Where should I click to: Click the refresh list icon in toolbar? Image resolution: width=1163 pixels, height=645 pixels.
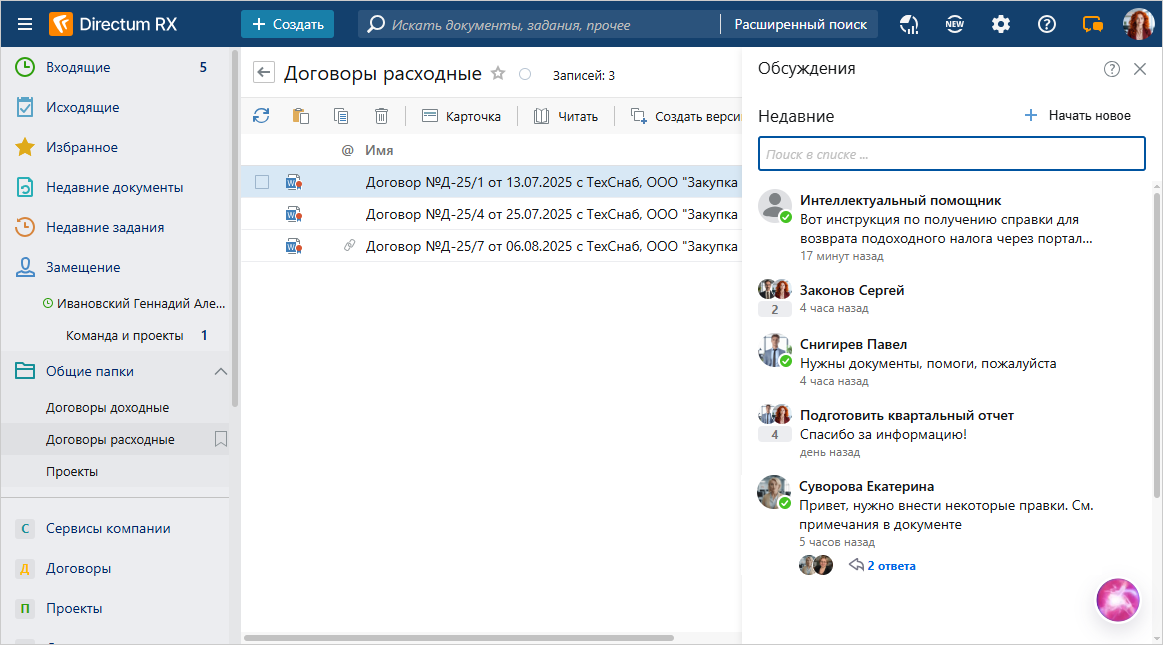pyautogui.click(x=261, y=116)
